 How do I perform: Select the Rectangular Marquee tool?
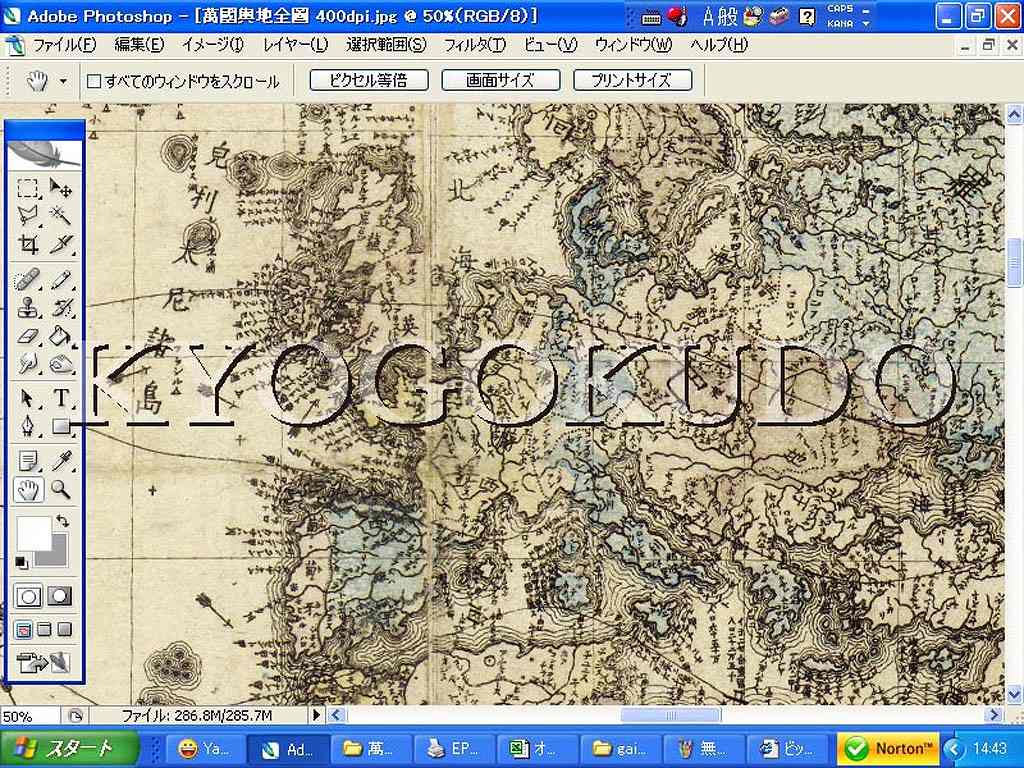point(28,189)
